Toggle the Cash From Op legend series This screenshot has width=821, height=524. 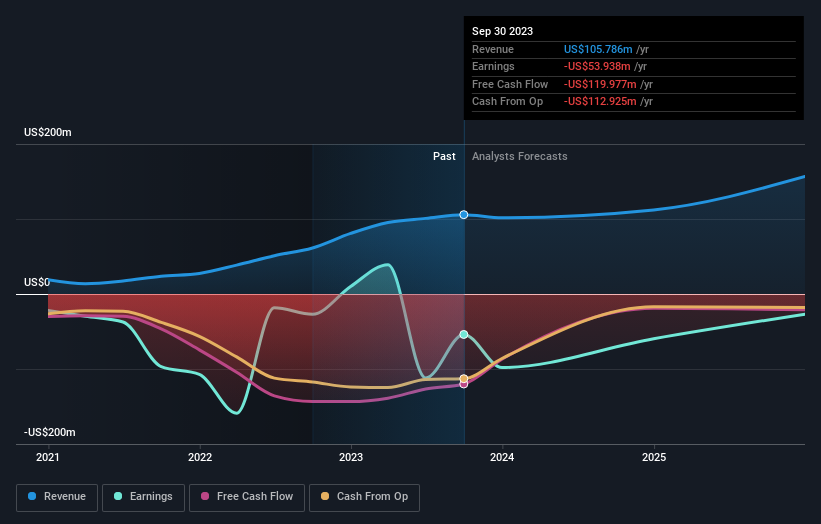pyautogui.click(x=364, y=497)
